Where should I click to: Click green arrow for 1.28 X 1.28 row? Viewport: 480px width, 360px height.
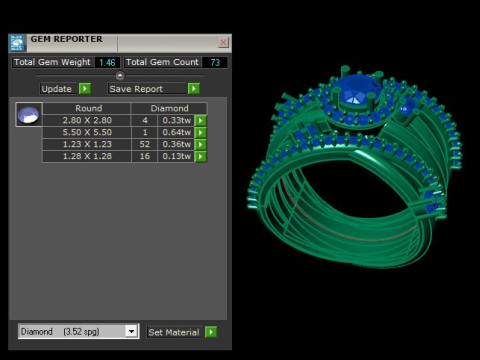[x=201, y=156]
